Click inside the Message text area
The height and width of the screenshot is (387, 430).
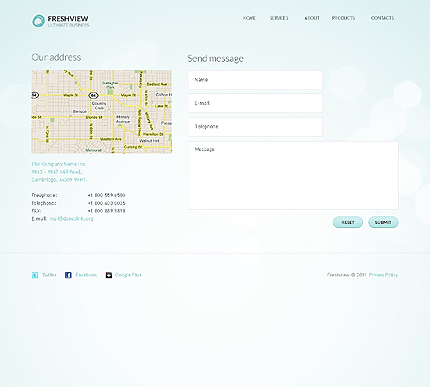point(293,176)
